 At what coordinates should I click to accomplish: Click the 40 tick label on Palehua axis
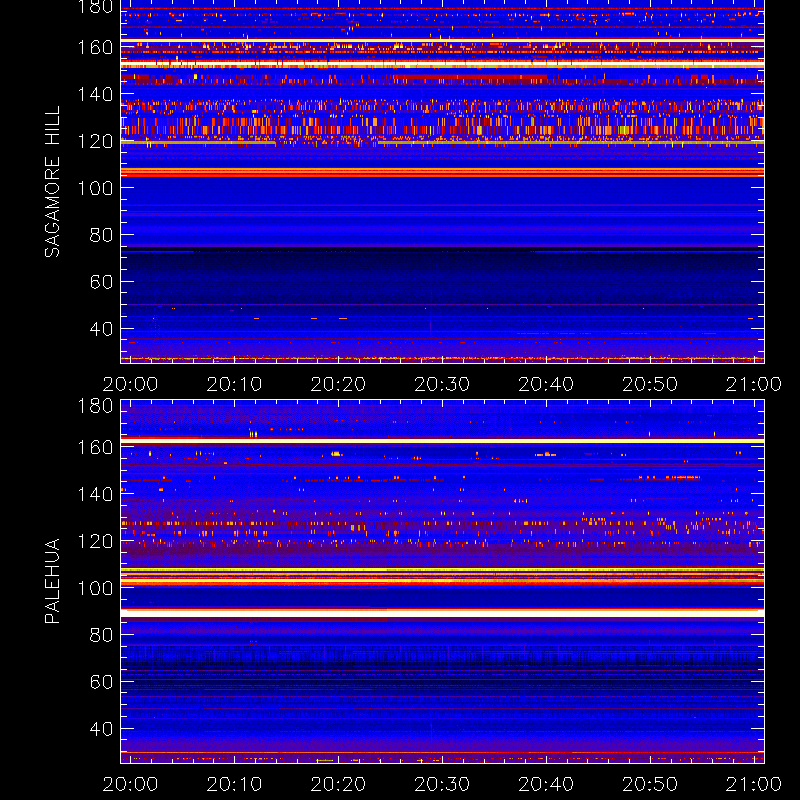pyautogui.click(x=101, y=729)
